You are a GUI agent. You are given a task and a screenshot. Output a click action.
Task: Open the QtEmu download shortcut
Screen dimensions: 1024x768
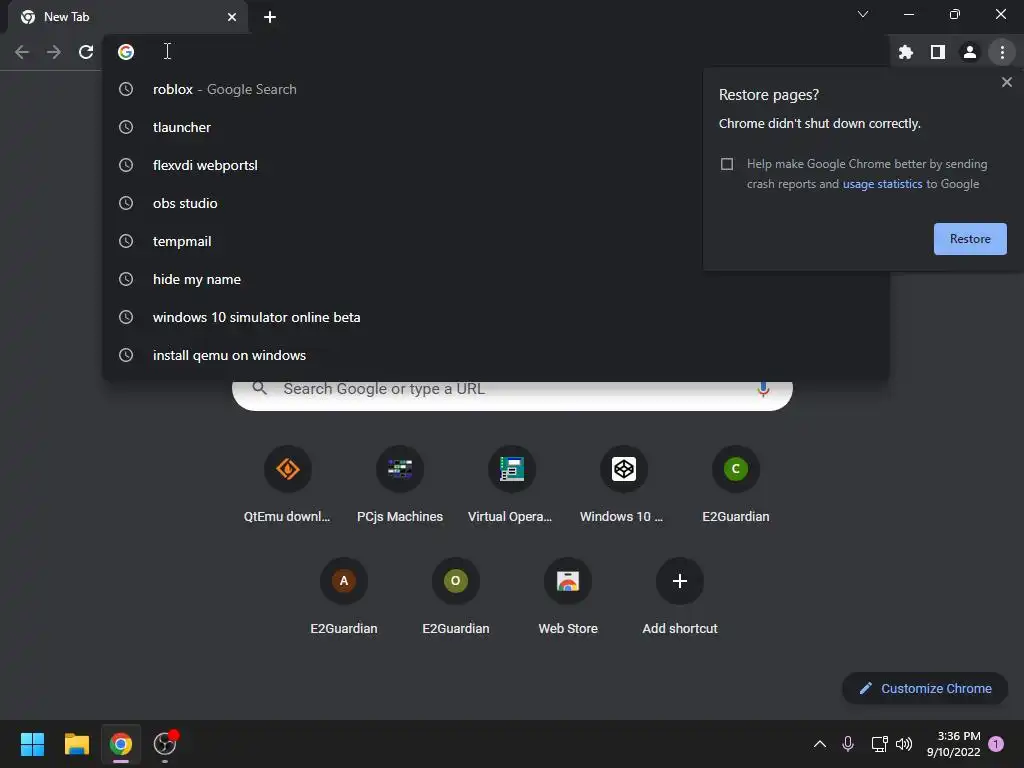click(287, 485)
